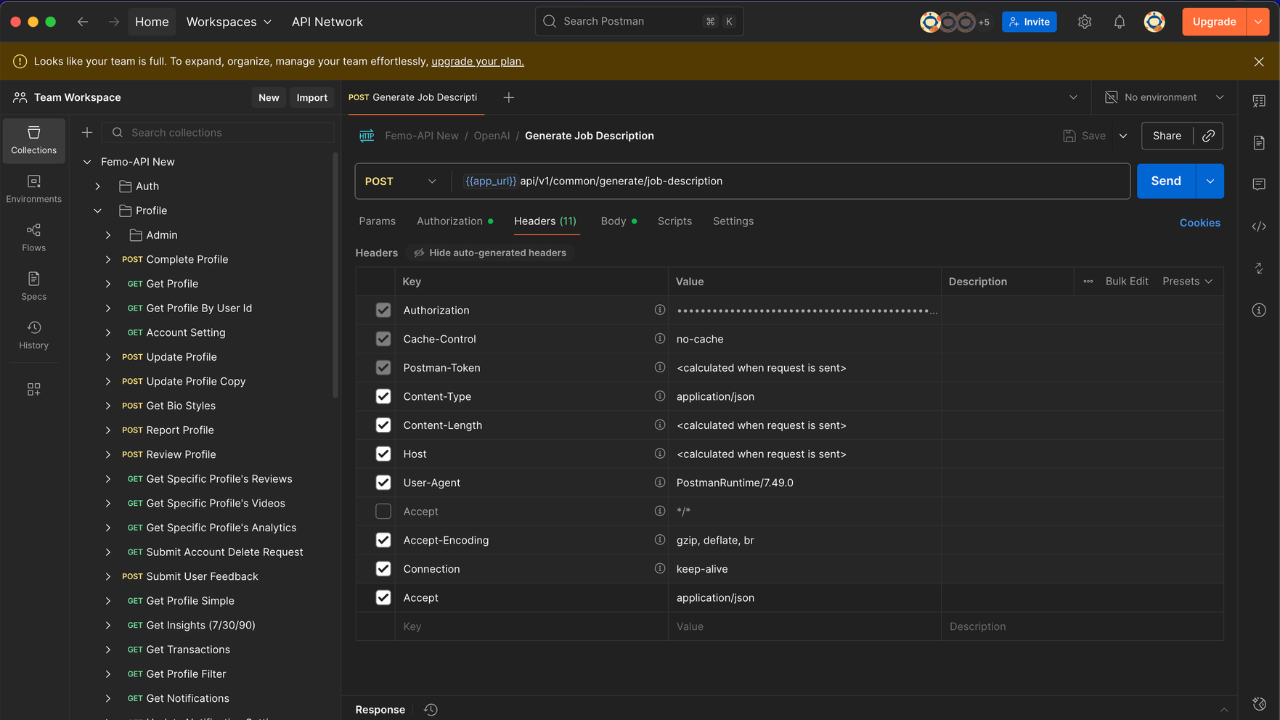Disable the Connection keep-alive header
Viewport: 1280px width, 720px height.
pyautogui.click(x=383, y=568)
